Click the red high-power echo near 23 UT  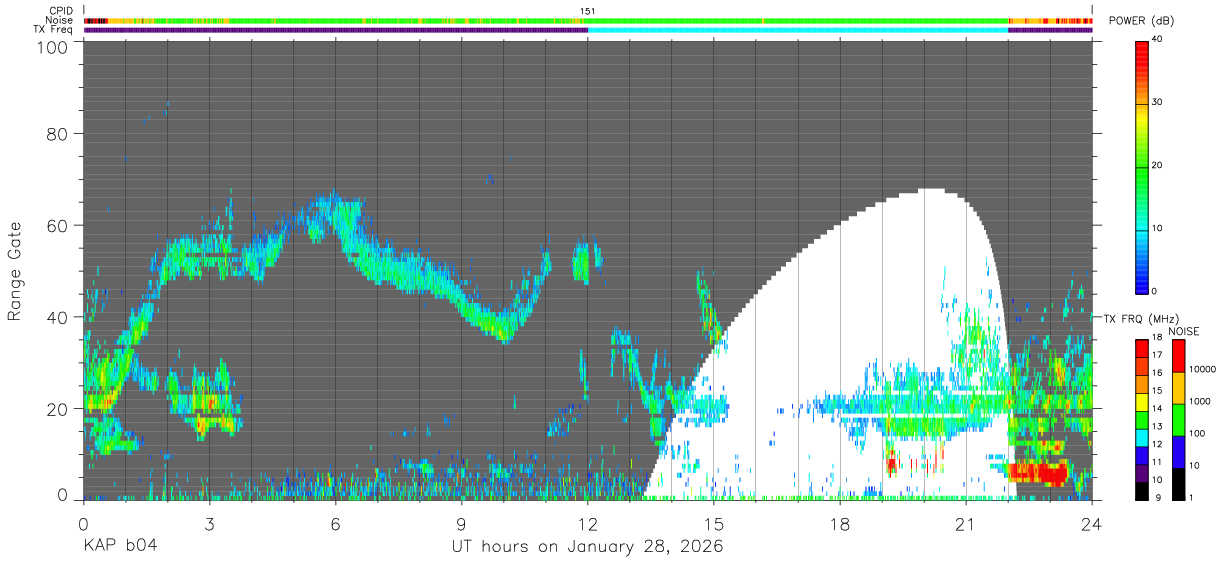[x=1037, y=472]
